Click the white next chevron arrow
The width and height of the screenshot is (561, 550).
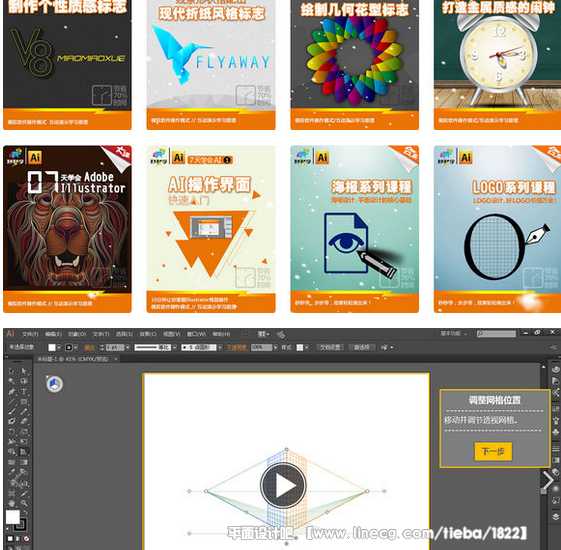point(548,480)
